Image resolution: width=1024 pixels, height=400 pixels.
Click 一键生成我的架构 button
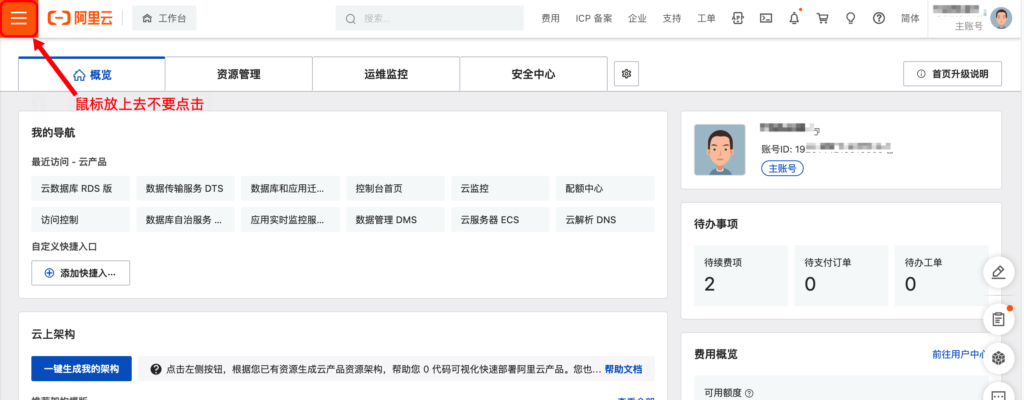click(82, 369)
